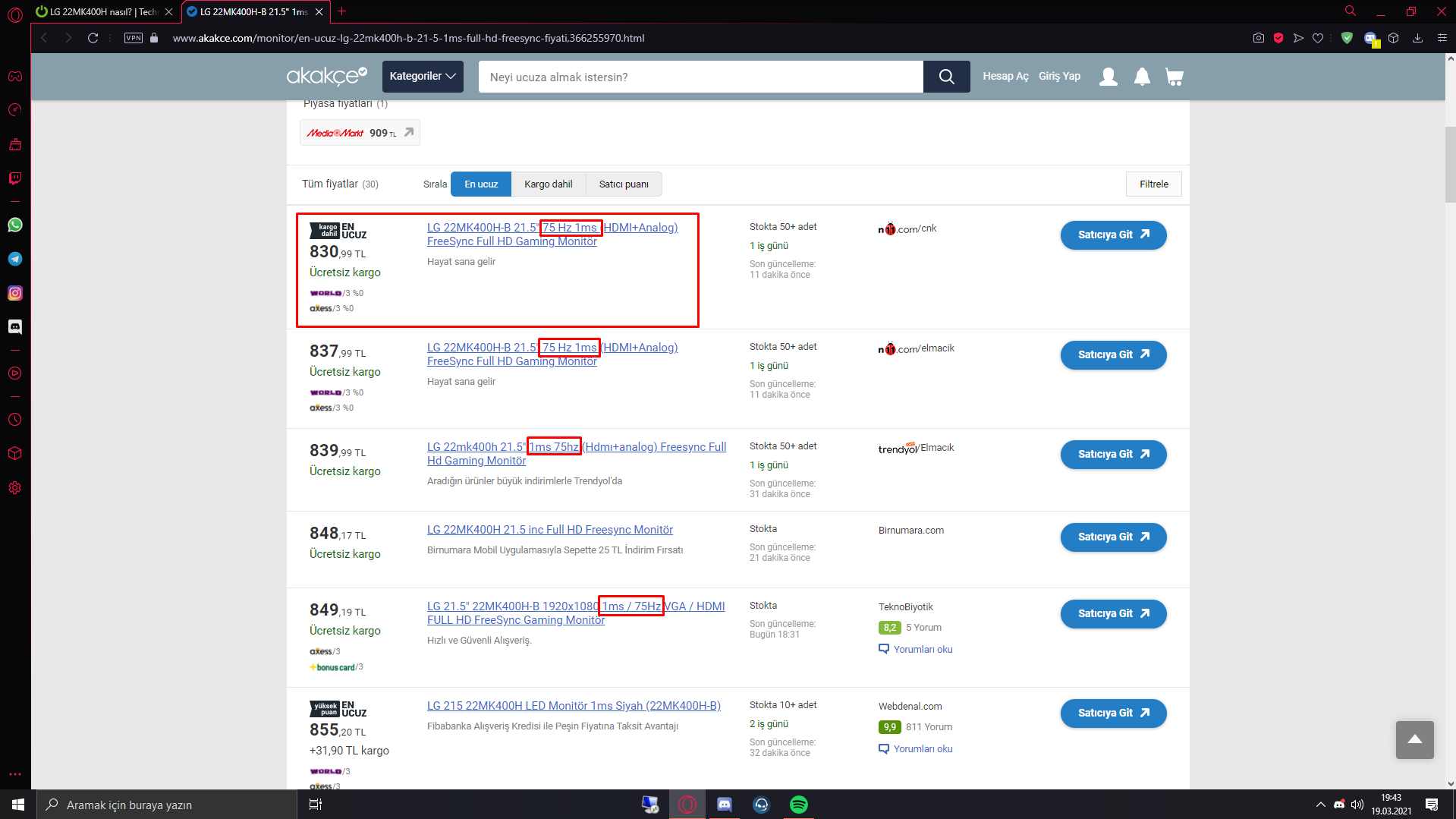Open Webdenal 'LG 215 22MK400H LED Monitör' link
The height and width of the screenshot is (819, 1456).
(x=574, y=706)
